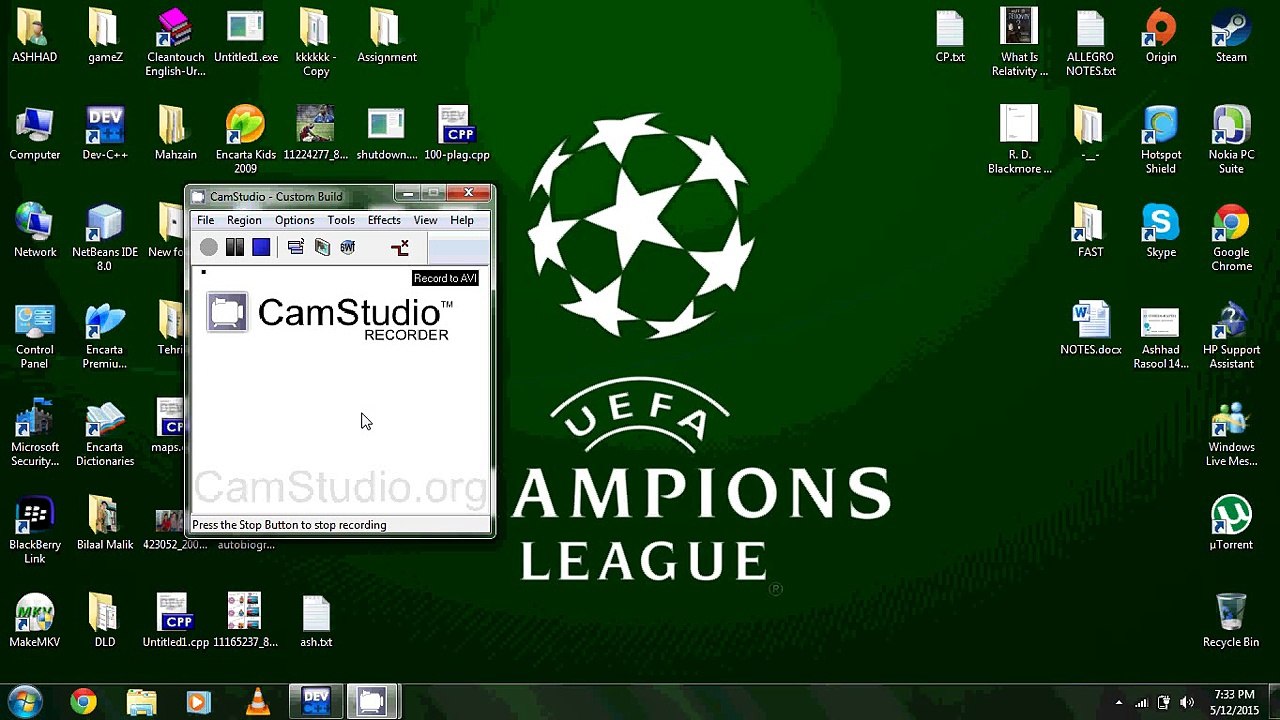Open the volume speaker tray icon
1280x720 pixels.
point(1186,703)
